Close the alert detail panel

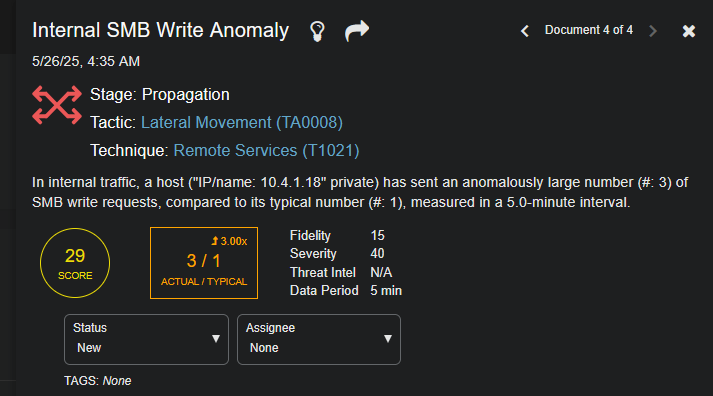[x=689, y=31]
